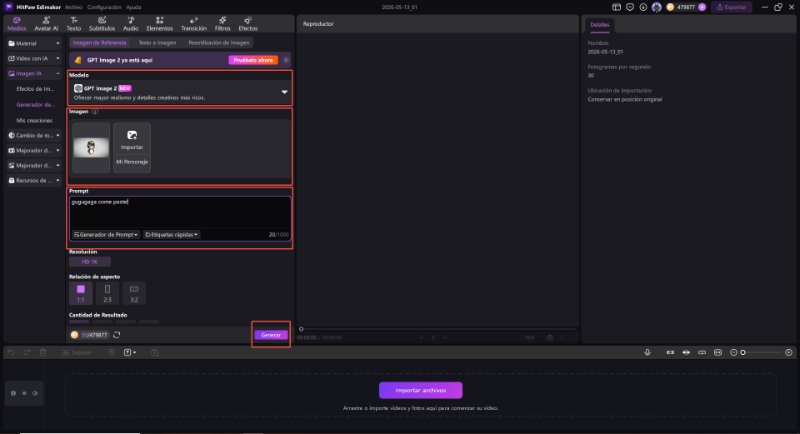Click the download icon in title bar

(x=643, y=7)
